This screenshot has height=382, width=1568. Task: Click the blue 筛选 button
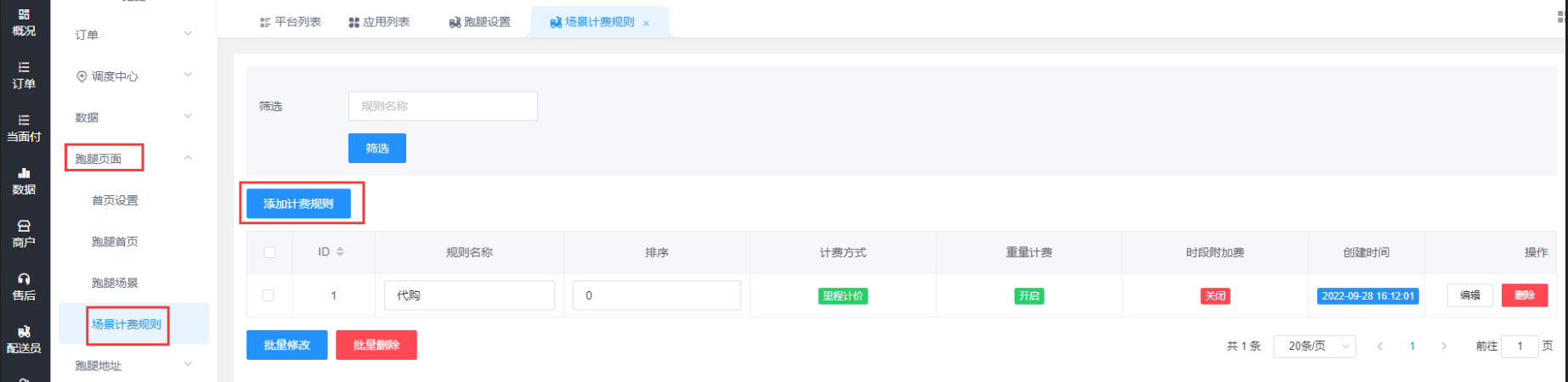pos(377,148)
